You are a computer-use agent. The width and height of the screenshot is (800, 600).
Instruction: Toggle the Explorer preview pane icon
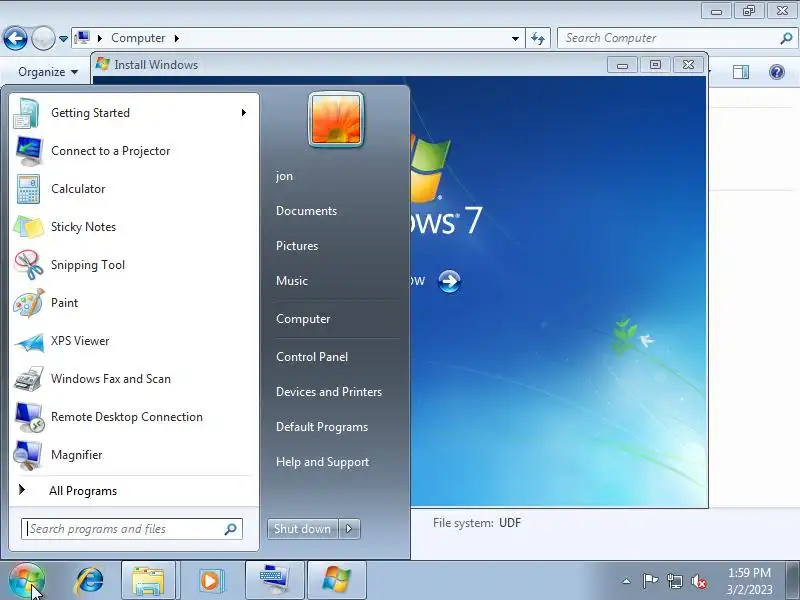[x=741, y=72]
